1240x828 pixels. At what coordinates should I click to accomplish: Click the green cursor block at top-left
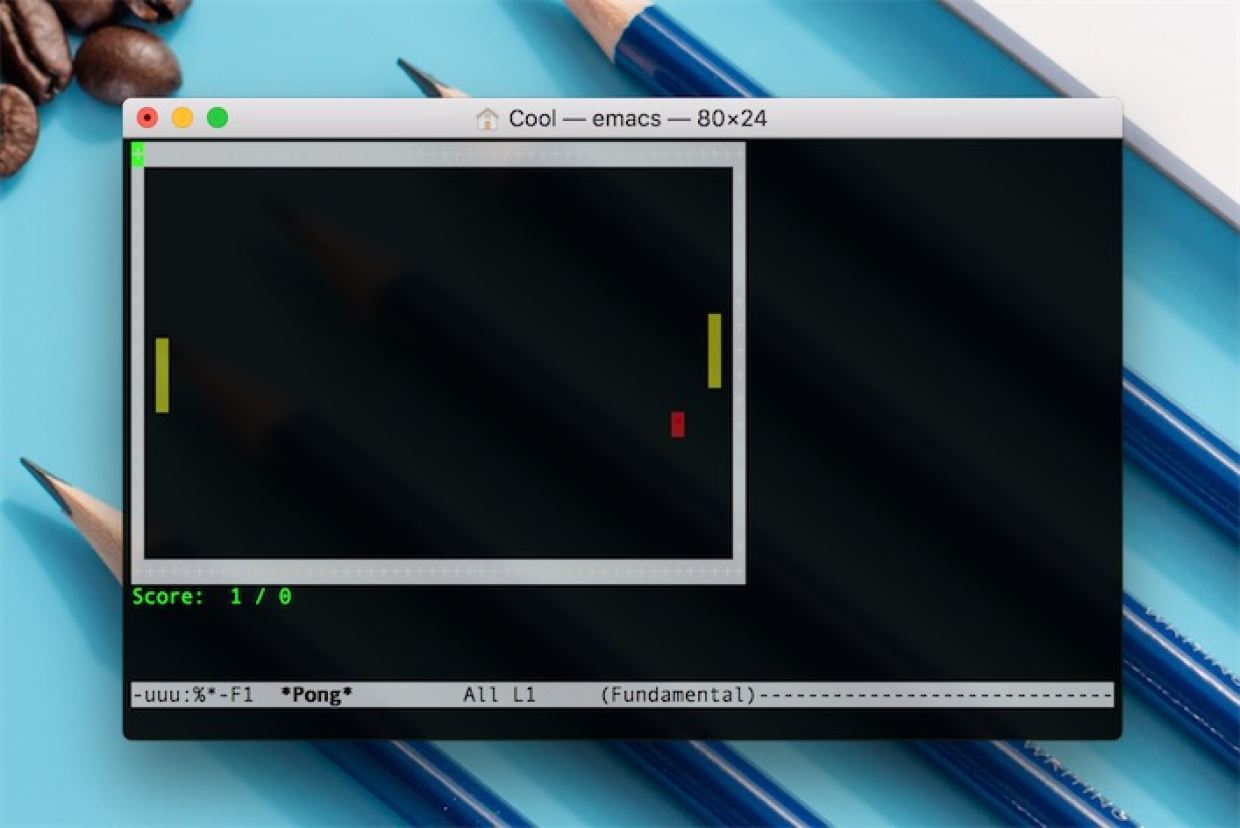pyautogui.click(x=138, y=154)
